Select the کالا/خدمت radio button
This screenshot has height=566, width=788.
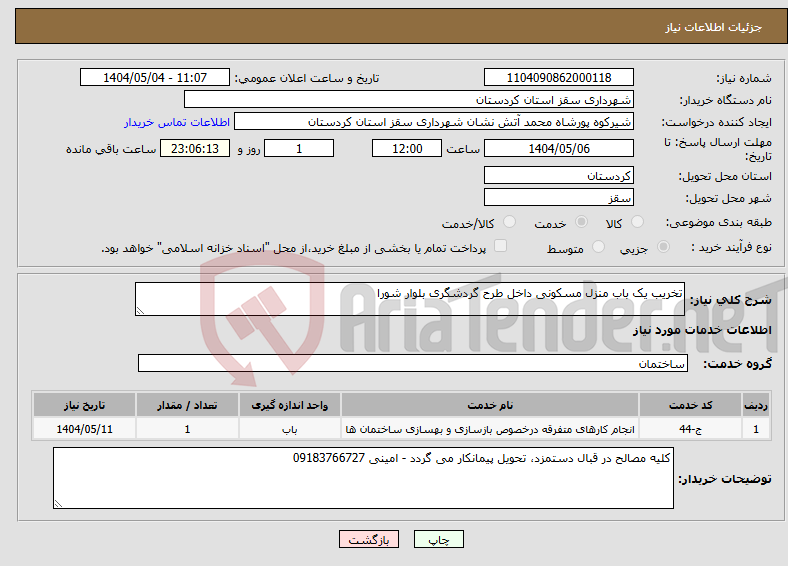click(x=510, y=222)
